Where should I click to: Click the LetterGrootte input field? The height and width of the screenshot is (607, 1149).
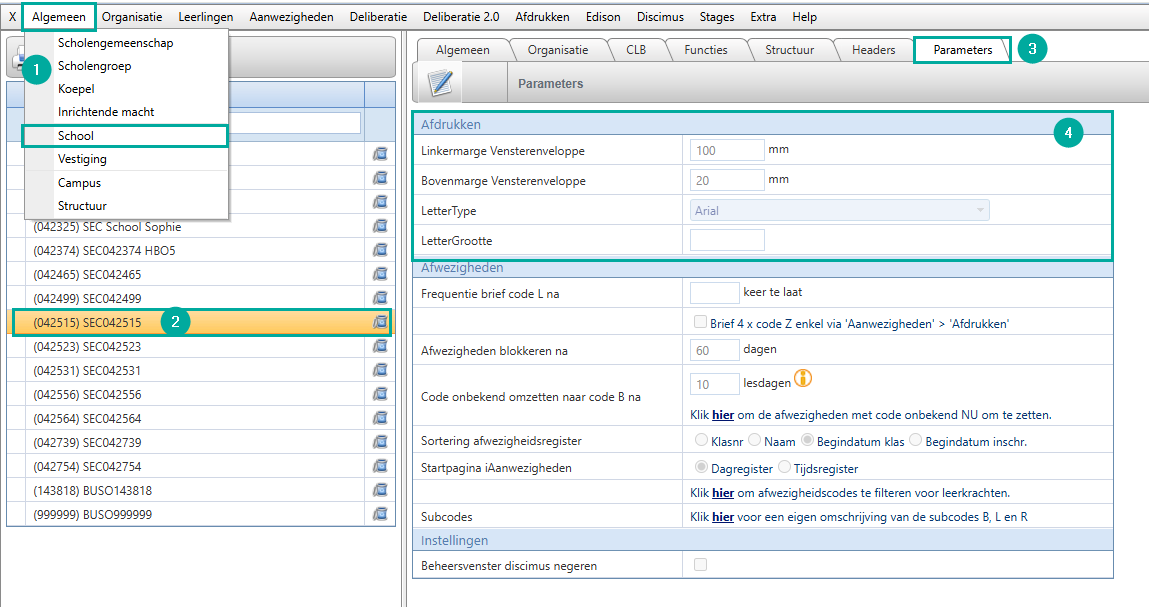click(727, 240)
